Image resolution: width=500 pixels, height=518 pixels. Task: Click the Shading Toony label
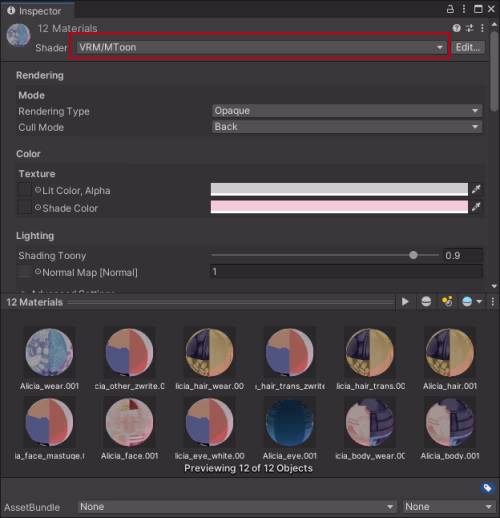pos(52,256)
